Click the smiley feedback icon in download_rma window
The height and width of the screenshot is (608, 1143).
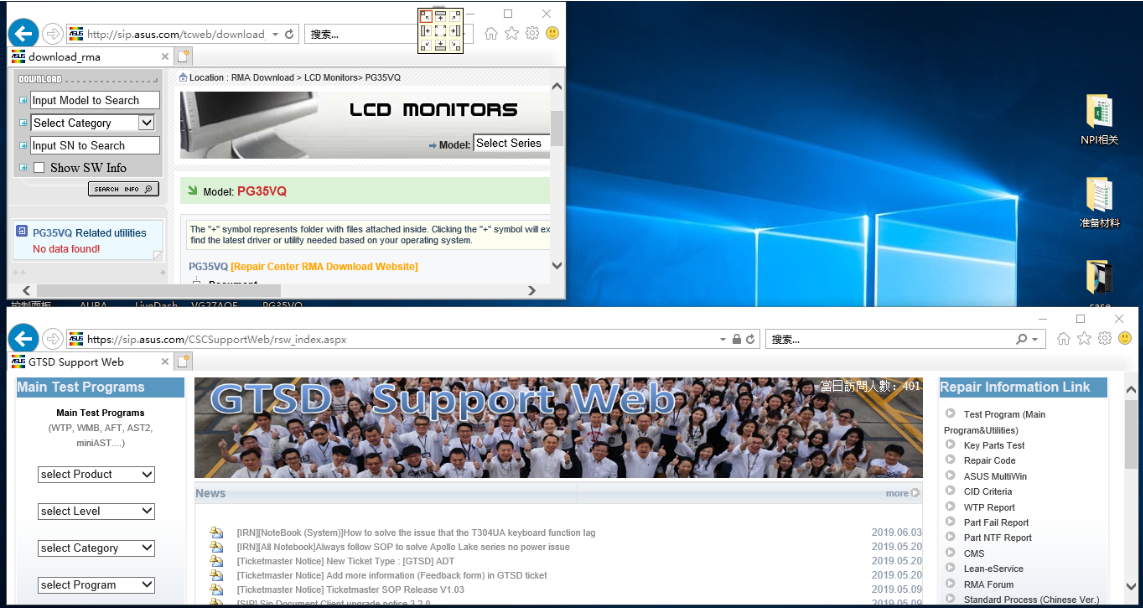553,34
